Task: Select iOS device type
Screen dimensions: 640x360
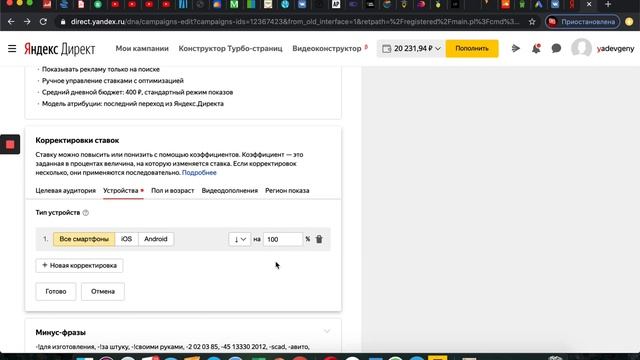Action: [127, 239]
